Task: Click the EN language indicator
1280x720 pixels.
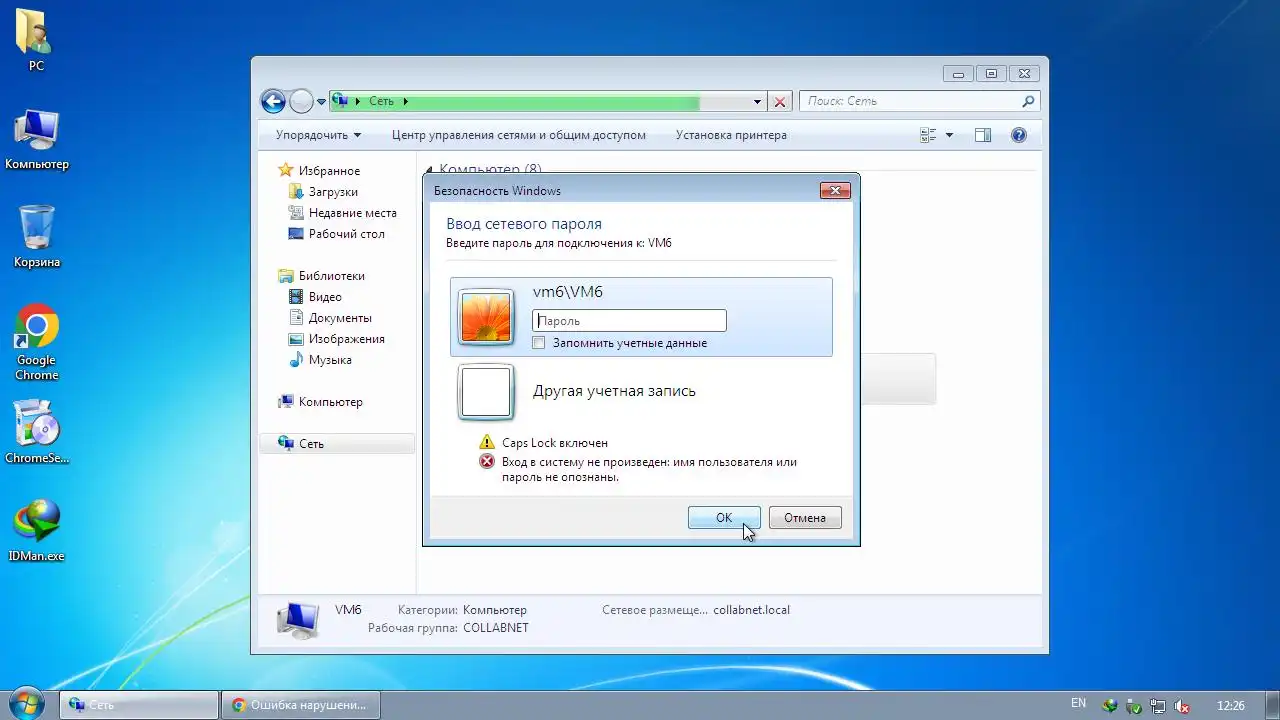Action: [1078, 704]
